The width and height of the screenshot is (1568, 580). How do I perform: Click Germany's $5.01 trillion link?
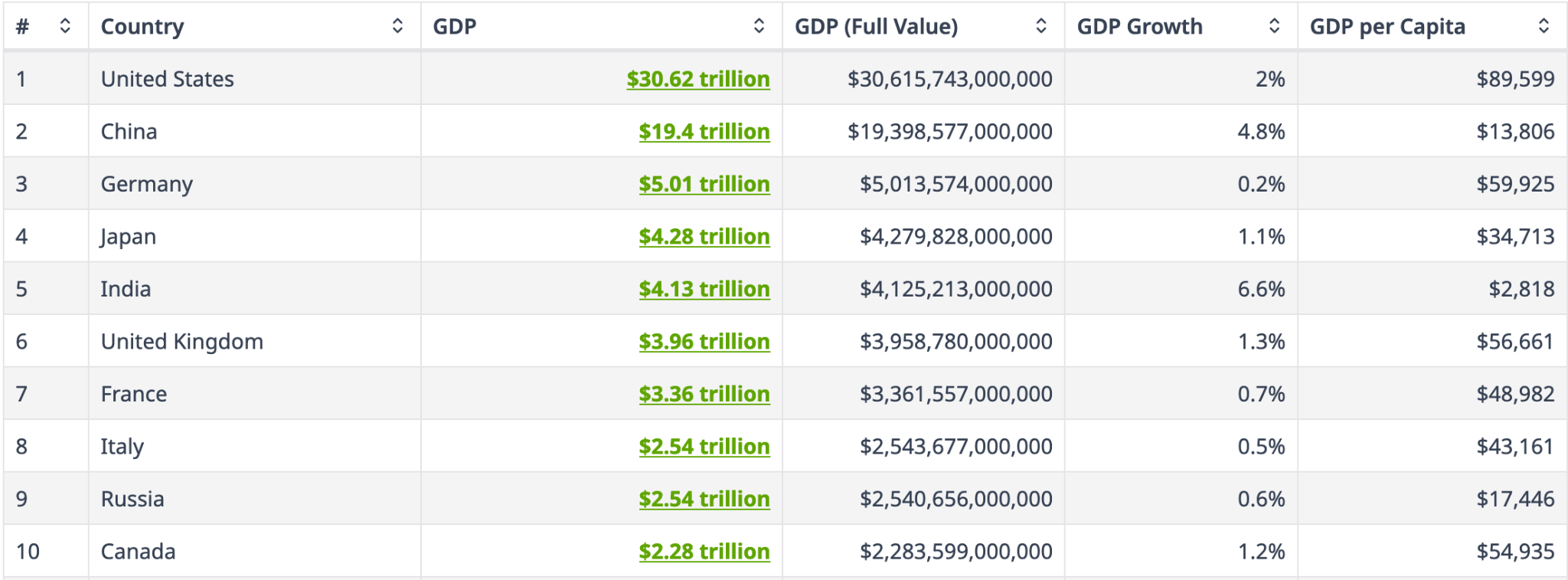pos(704,184)
